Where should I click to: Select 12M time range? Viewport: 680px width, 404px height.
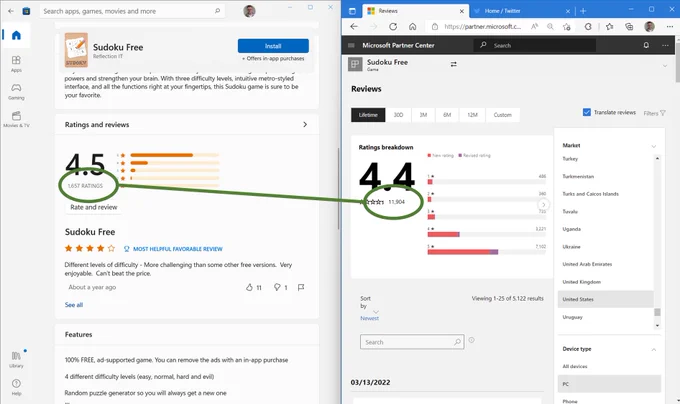click(x=472, y=115)
